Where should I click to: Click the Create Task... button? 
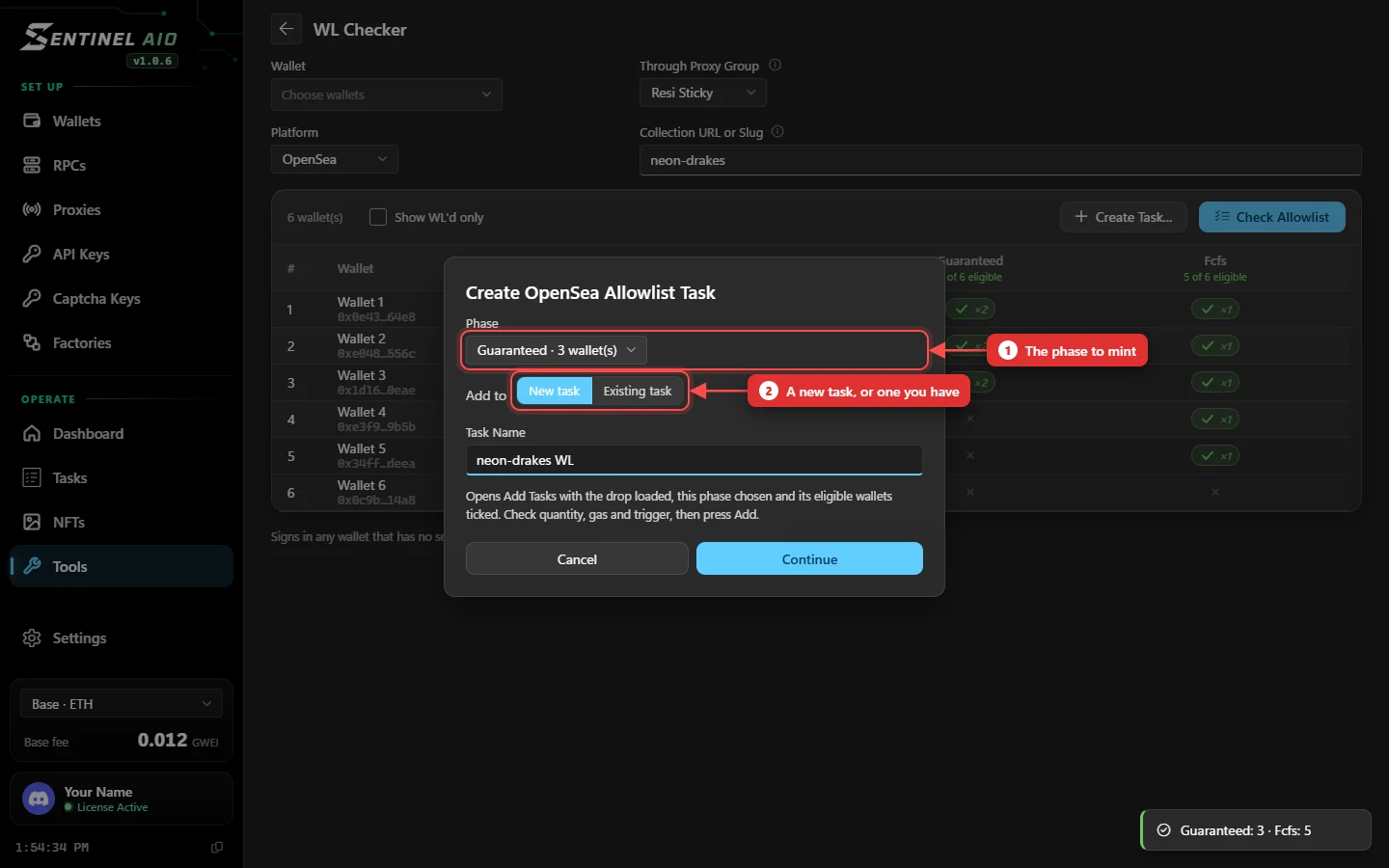[x=1126, y=217]
